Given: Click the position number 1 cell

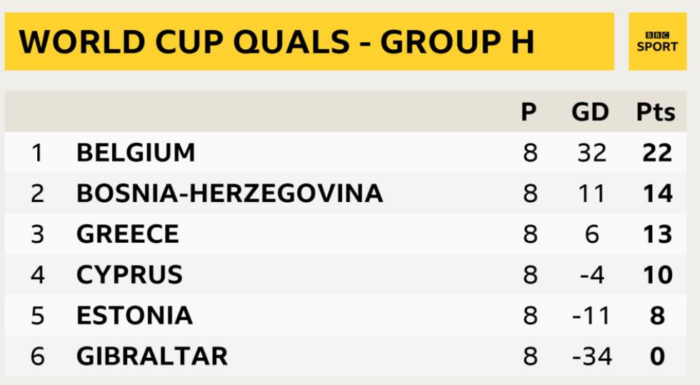Looking at the screenshot, I should 38,153.
